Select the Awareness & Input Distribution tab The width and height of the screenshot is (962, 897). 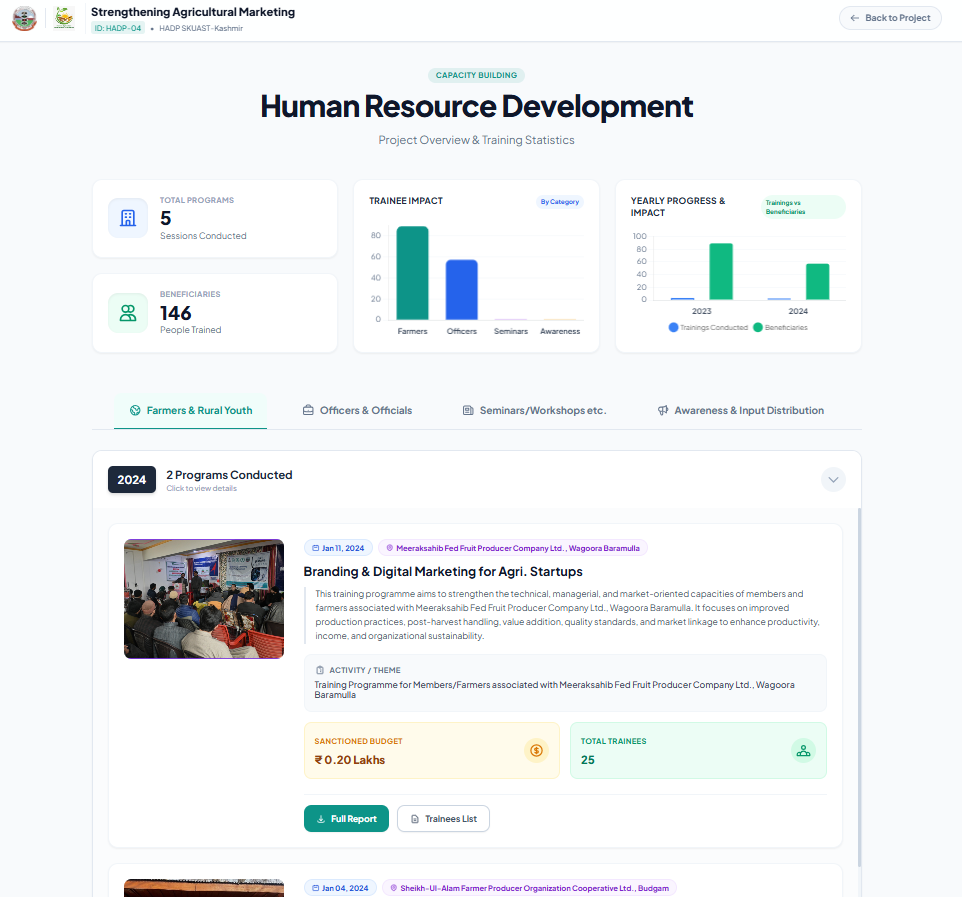point(740,410)
